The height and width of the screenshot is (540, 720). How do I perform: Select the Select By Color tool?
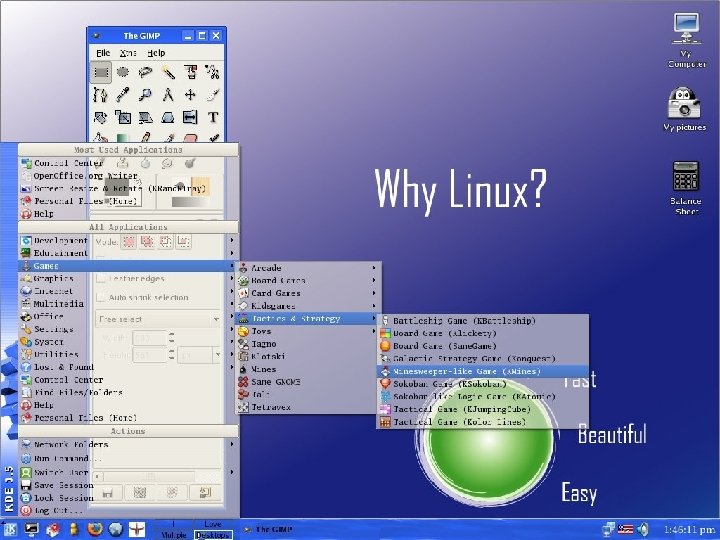click(x=190, y=72)
